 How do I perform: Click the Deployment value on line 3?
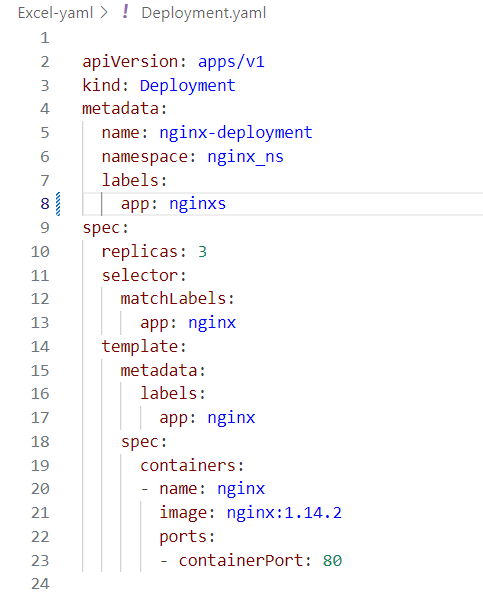tap(187, 86)
